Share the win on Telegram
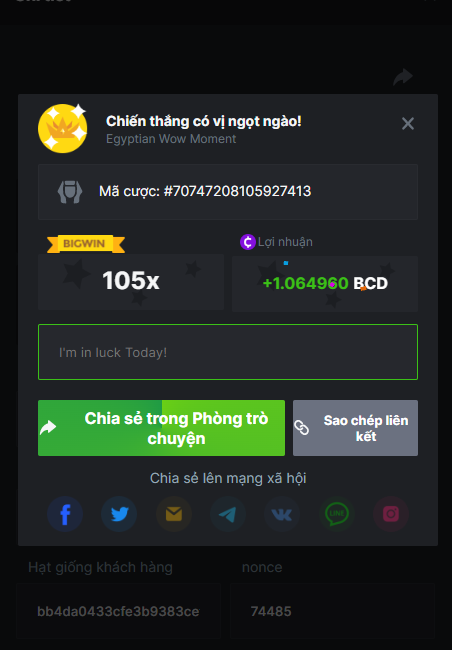452x650 pixels. click(228, 514)
